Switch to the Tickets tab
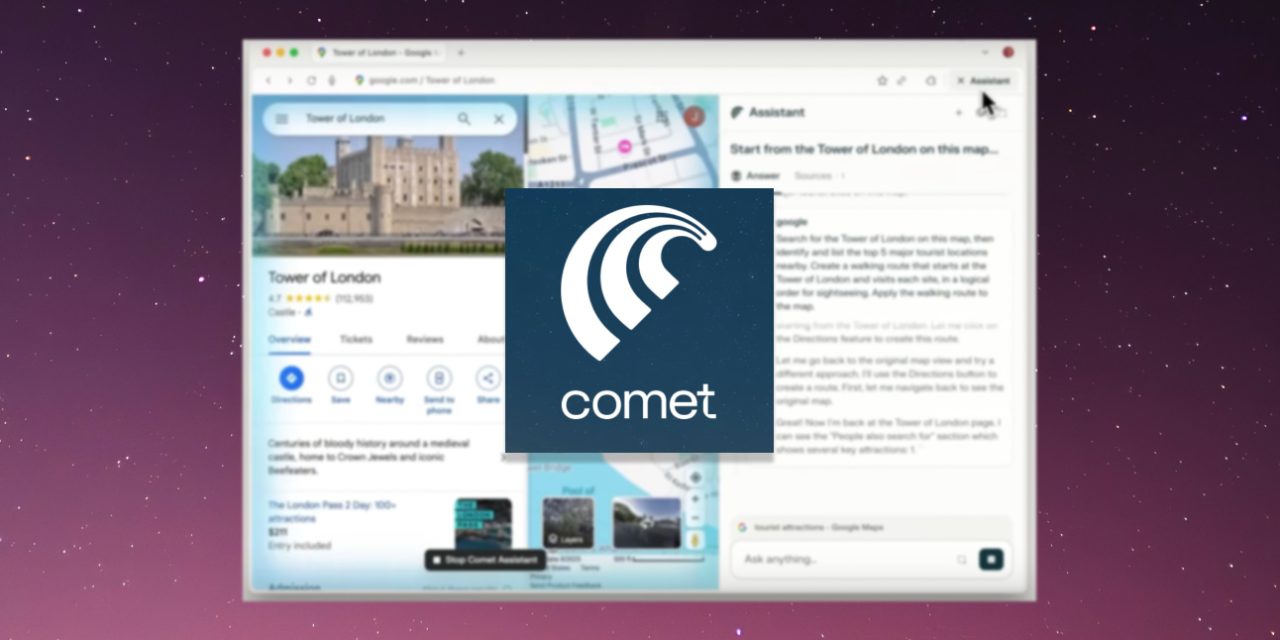This screenshot has width=1280, height=640. (356, 340)
